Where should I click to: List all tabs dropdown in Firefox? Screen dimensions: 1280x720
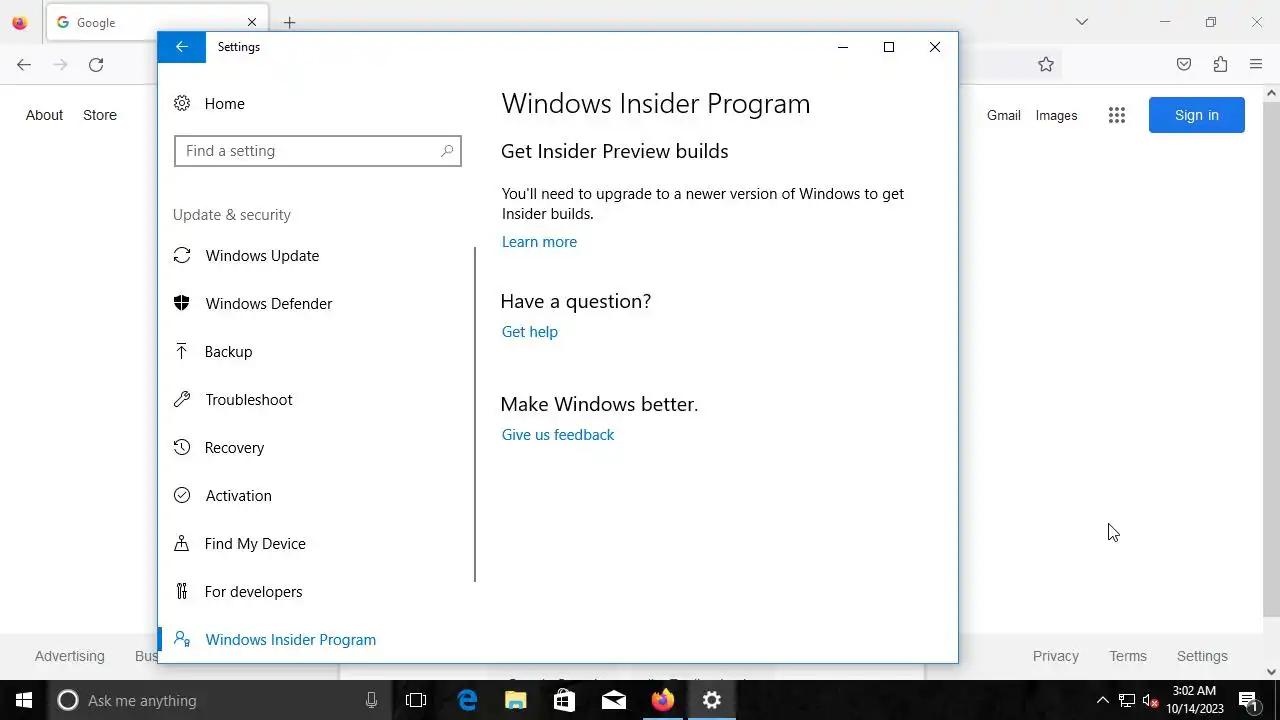1082,22
